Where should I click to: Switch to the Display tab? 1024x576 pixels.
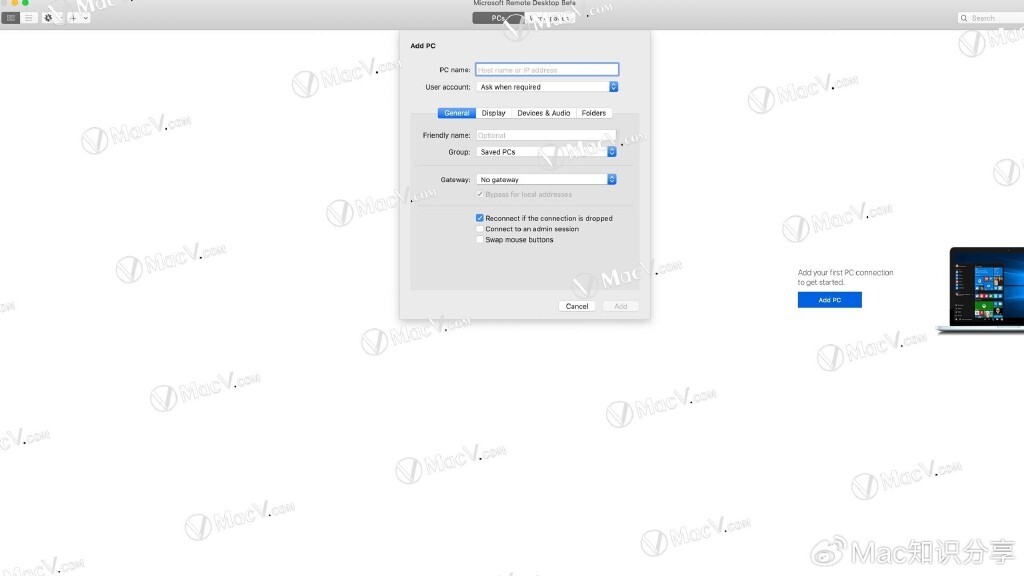pyautogui.click(x=494, y=113)
